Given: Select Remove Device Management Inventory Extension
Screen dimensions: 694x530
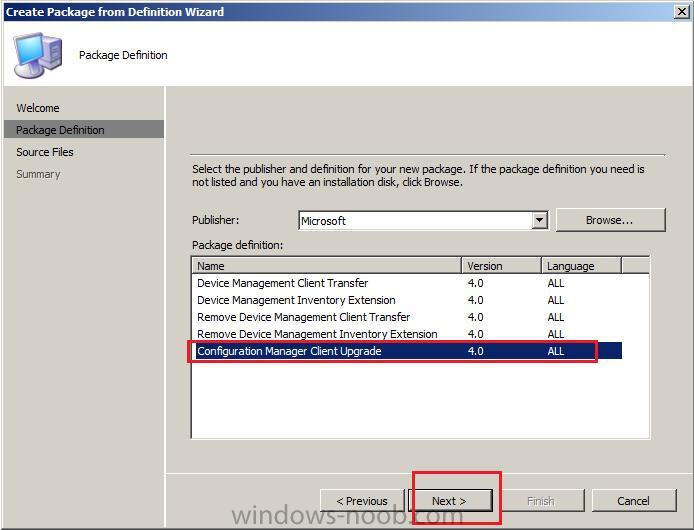Looking at the screenshot, I should pyautogui.click(x=407, y=334).
